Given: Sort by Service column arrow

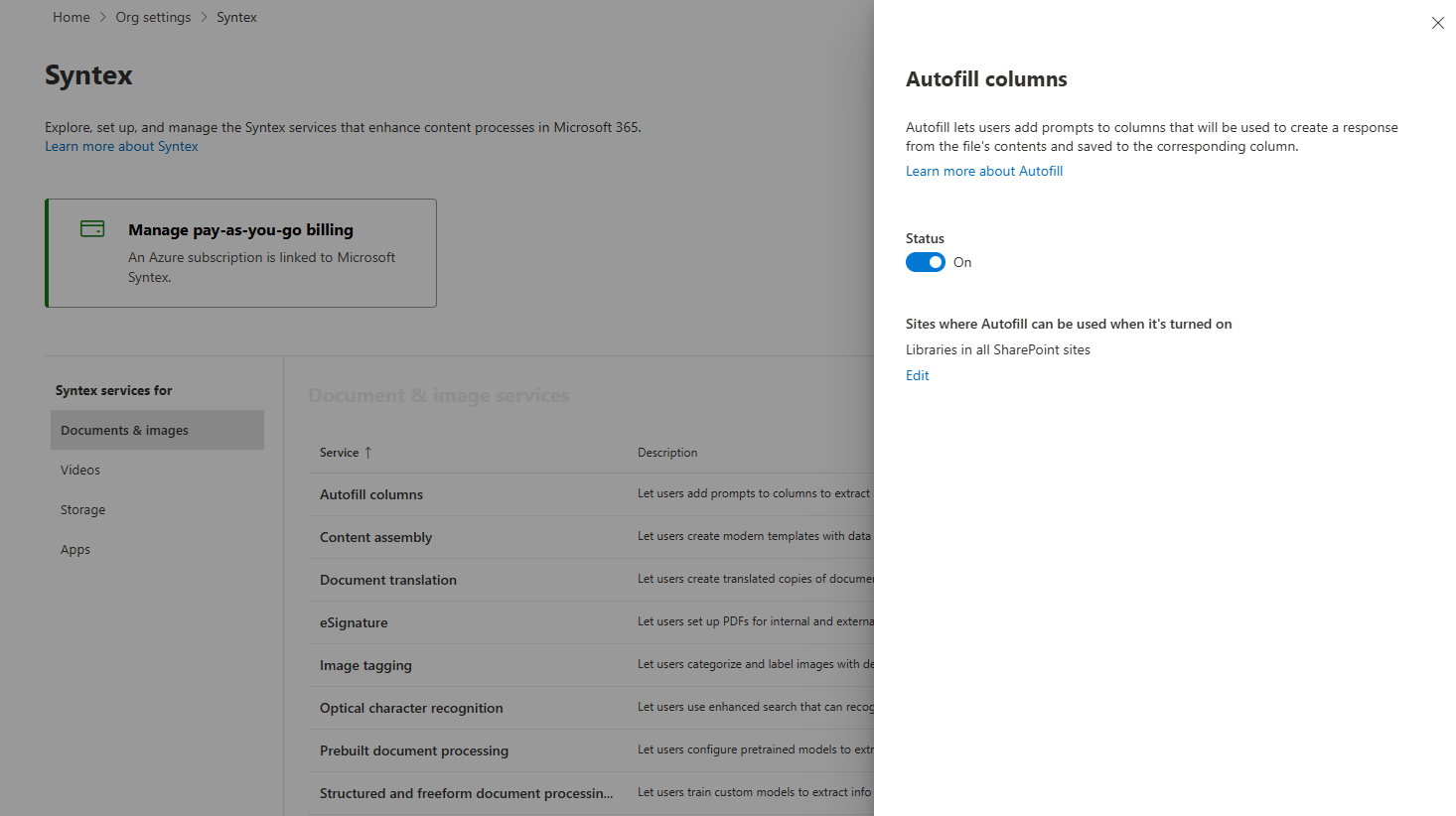Looking at the screenshot, I should 367,453.
